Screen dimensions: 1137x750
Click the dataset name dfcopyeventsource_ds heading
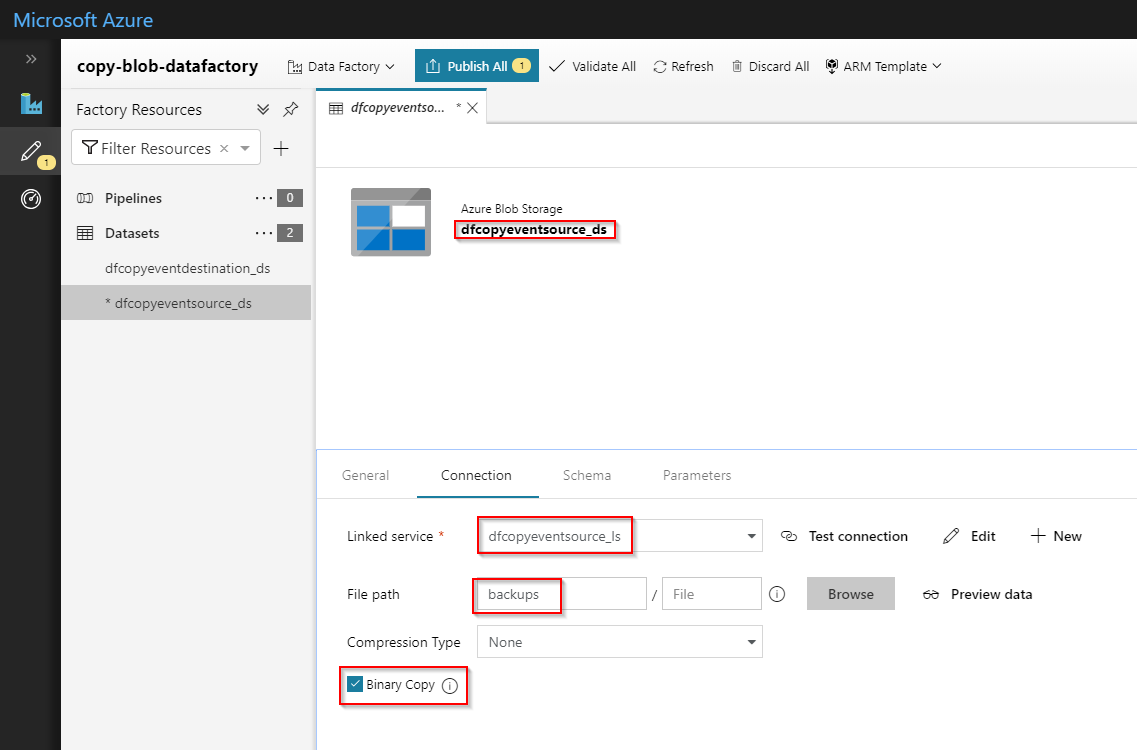point(534,229)
